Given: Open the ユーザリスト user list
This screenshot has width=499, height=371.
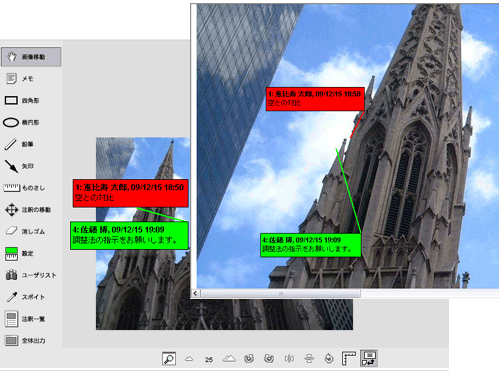Looking at the screenshot, I should pos(31,275).
